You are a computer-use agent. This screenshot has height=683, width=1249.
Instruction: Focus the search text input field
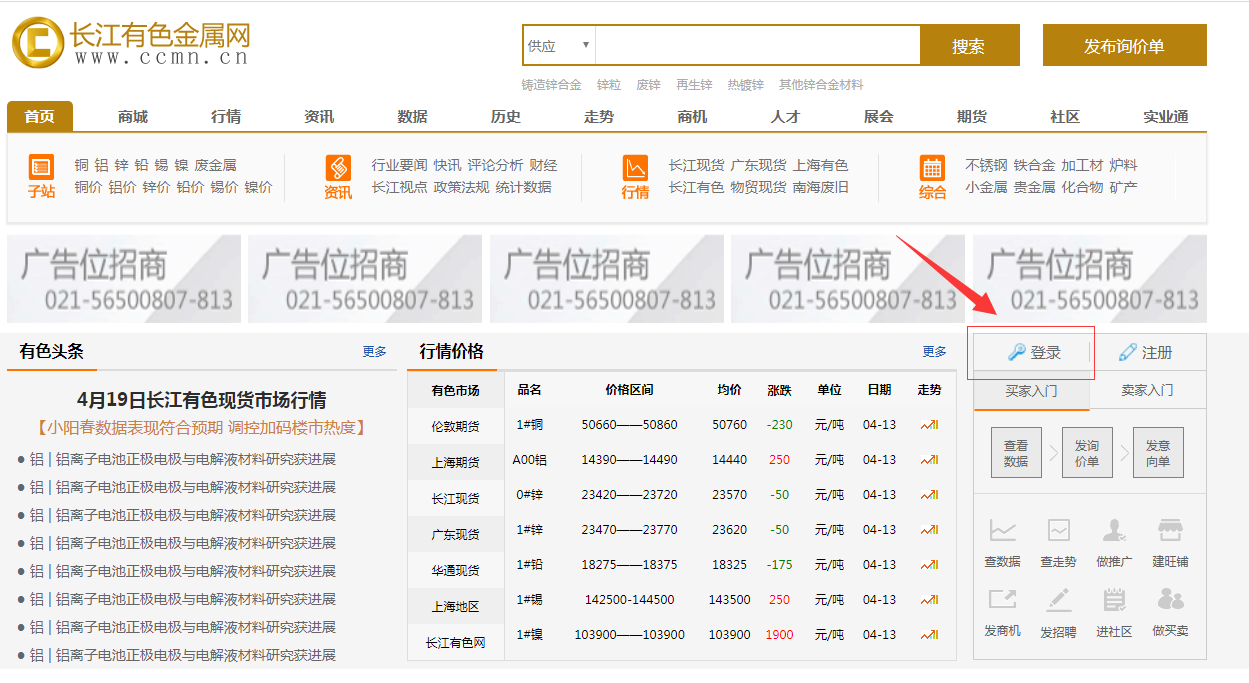tap(757, 46)
